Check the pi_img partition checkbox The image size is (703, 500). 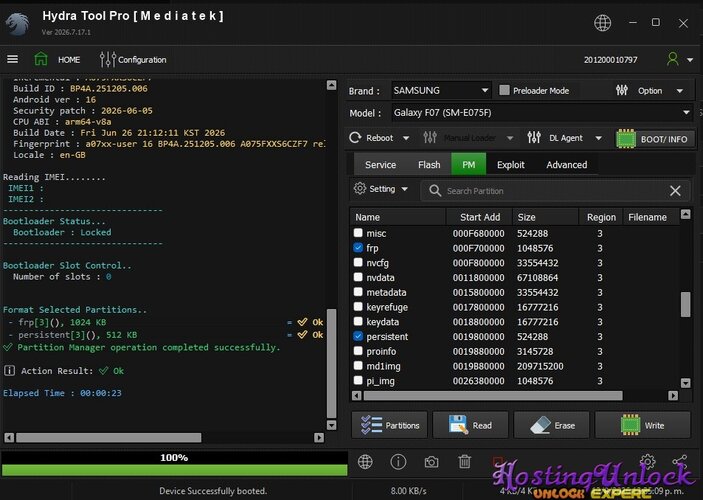coord(358,380)
